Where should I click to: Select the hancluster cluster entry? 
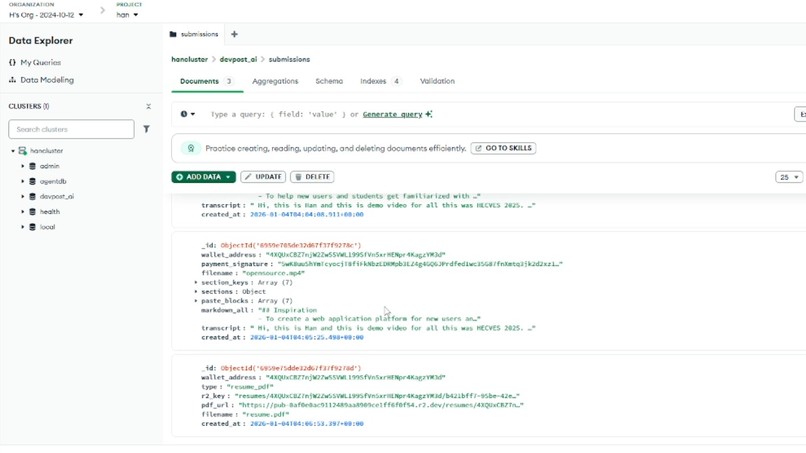[x=46, y=151]
